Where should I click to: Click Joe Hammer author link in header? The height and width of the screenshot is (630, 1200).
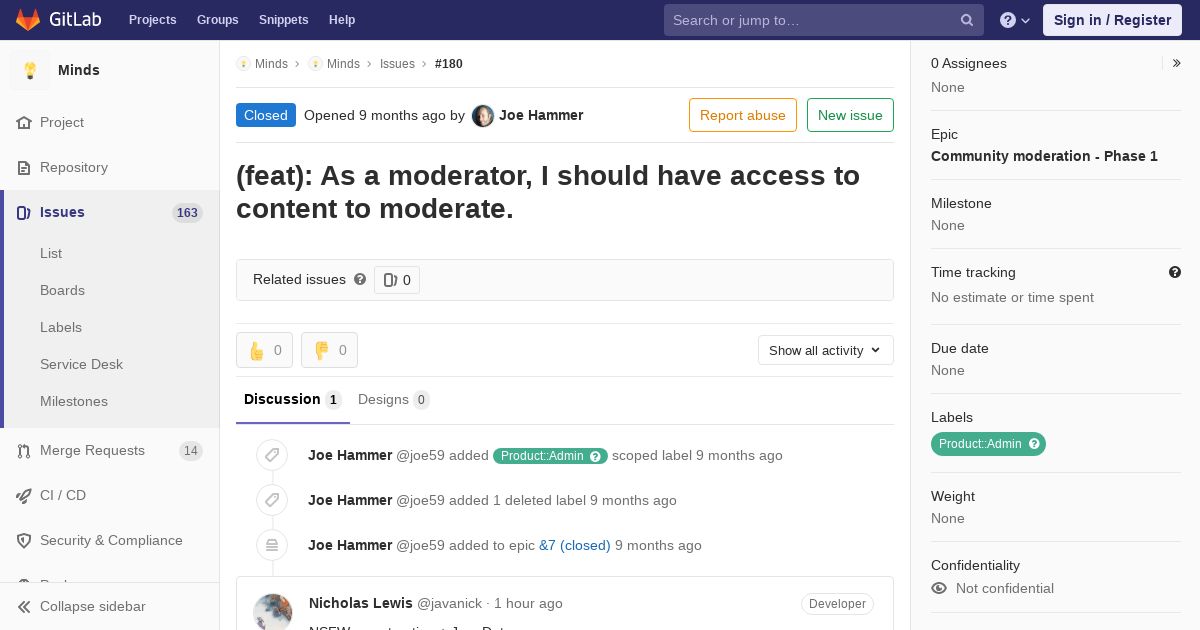[541, 115]
